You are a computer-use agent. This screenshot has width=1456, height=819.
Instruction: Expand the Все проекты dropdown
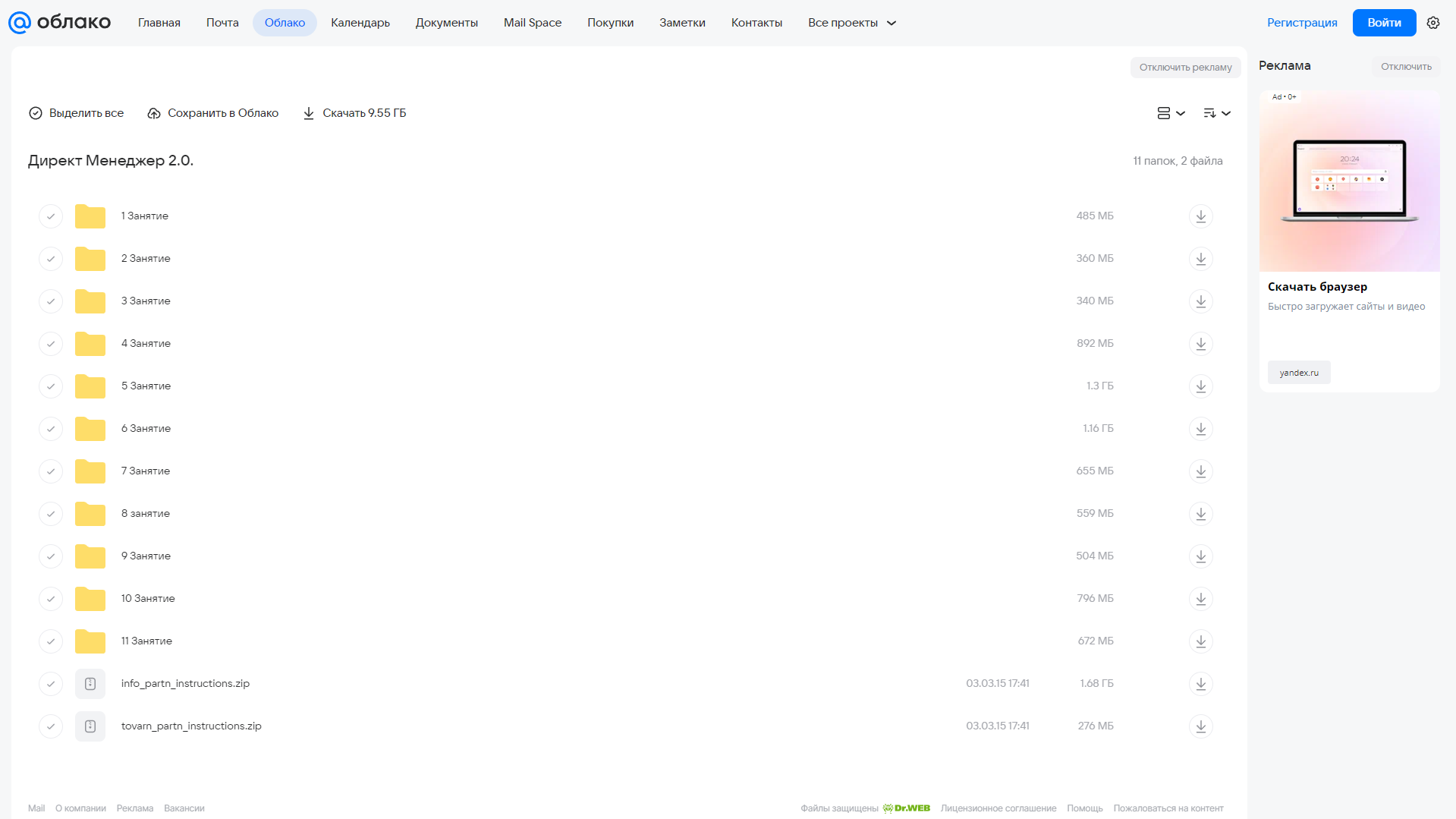[852, 23]
